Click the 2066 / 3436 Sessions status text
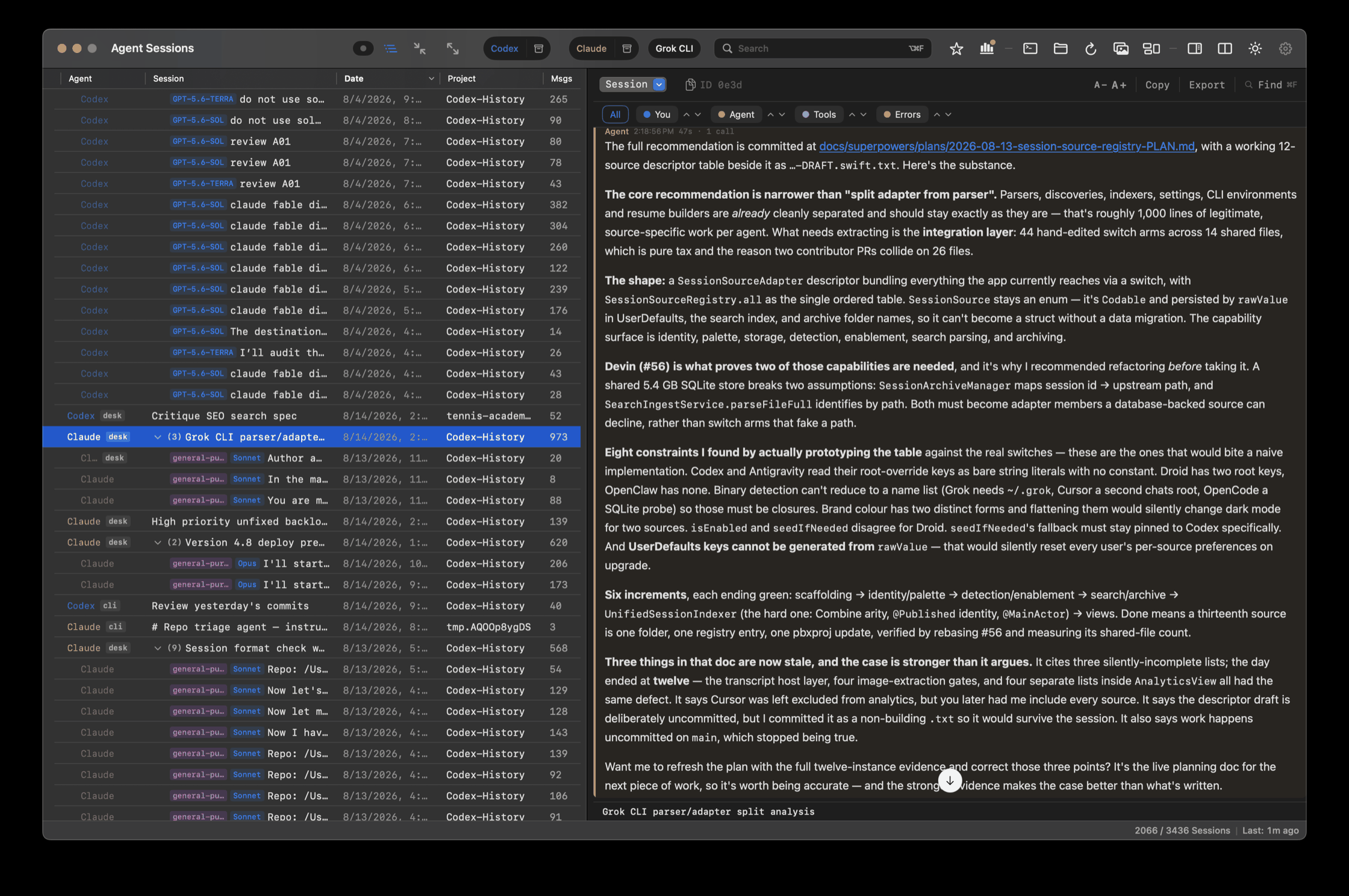1349x896 pixels. point(1182,830)
